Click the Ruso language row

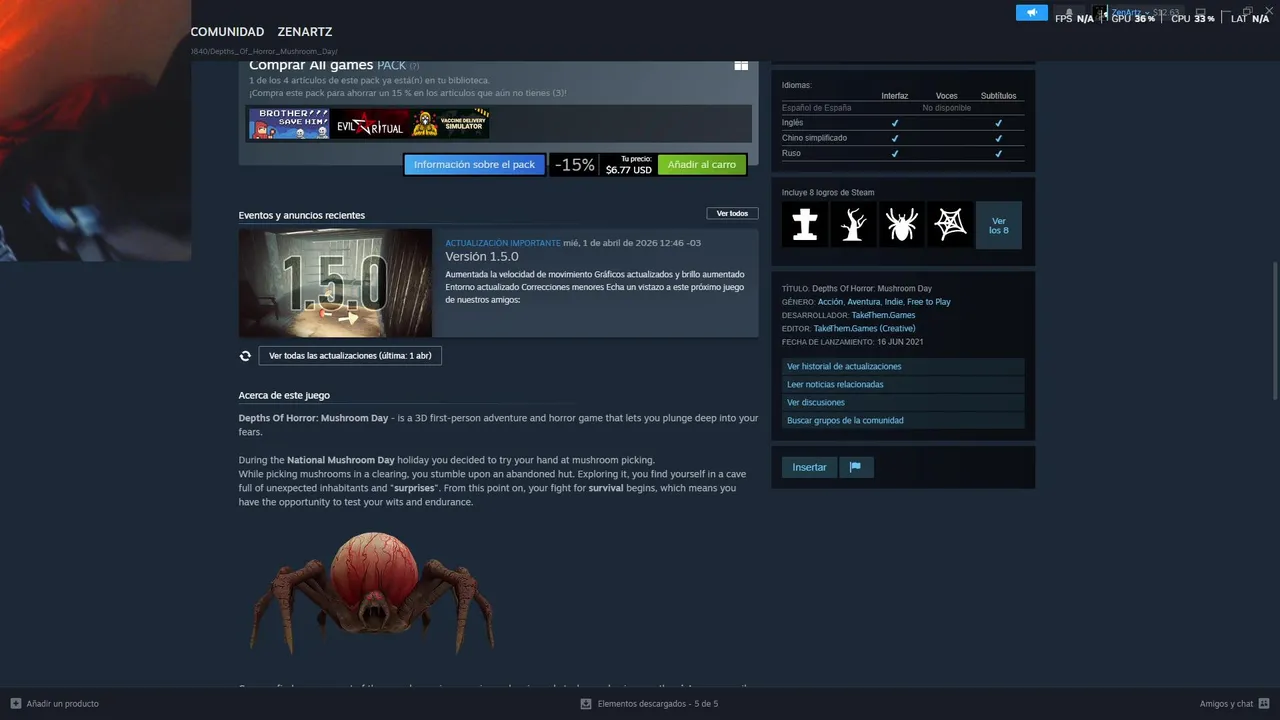point(903,154)
